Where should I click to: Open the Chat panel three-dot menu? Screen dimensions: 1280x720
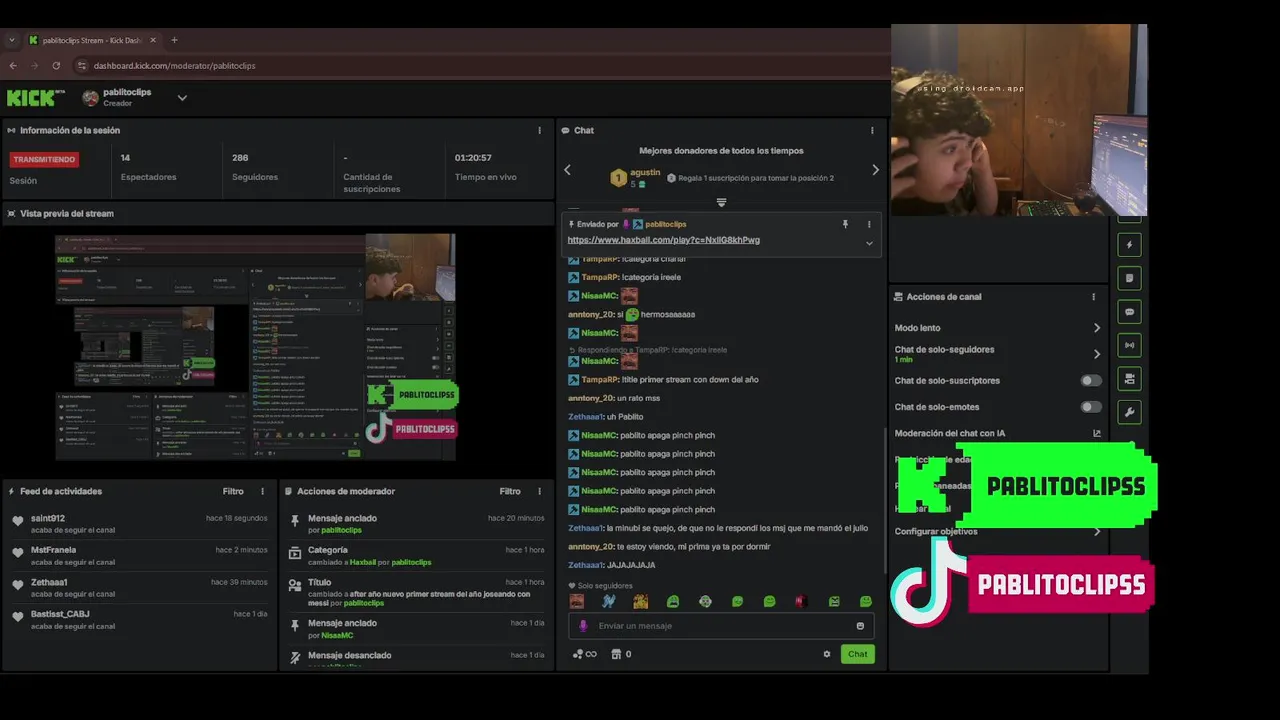pyautogui.click(x=872, y=130)
